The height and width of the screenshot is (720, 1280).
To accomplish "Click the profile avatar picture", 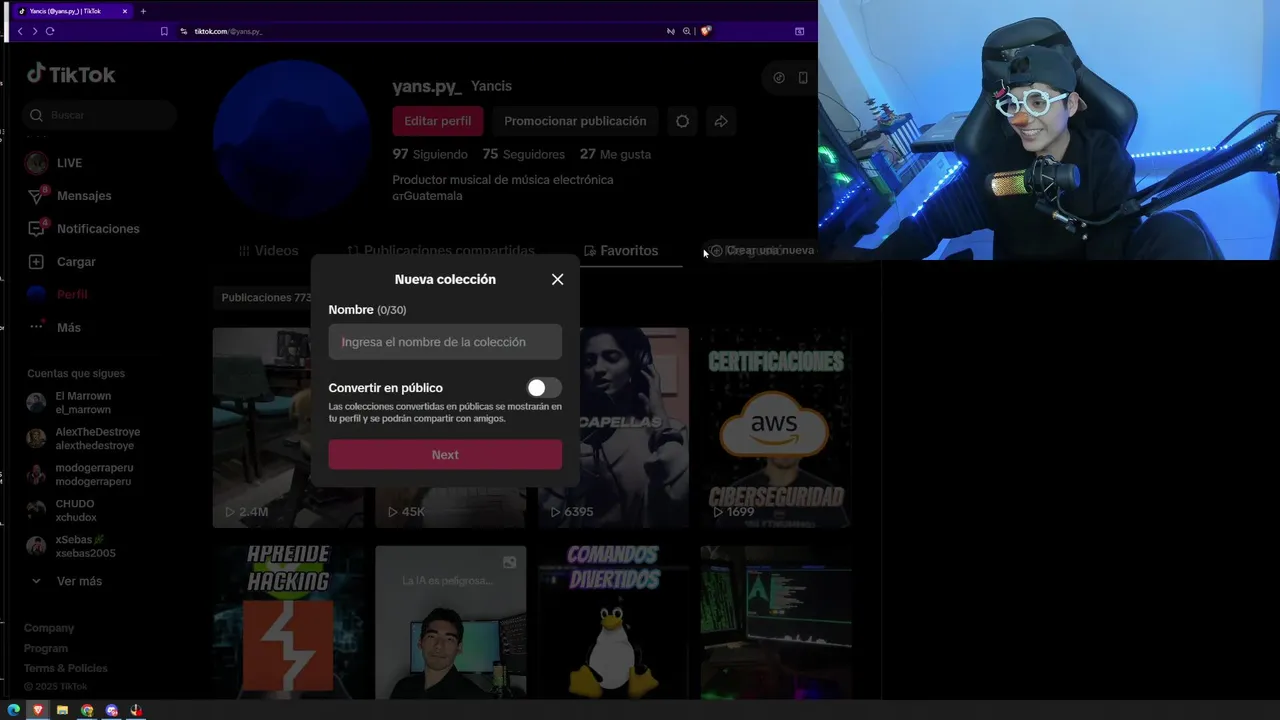I will (x=292, y=140).
